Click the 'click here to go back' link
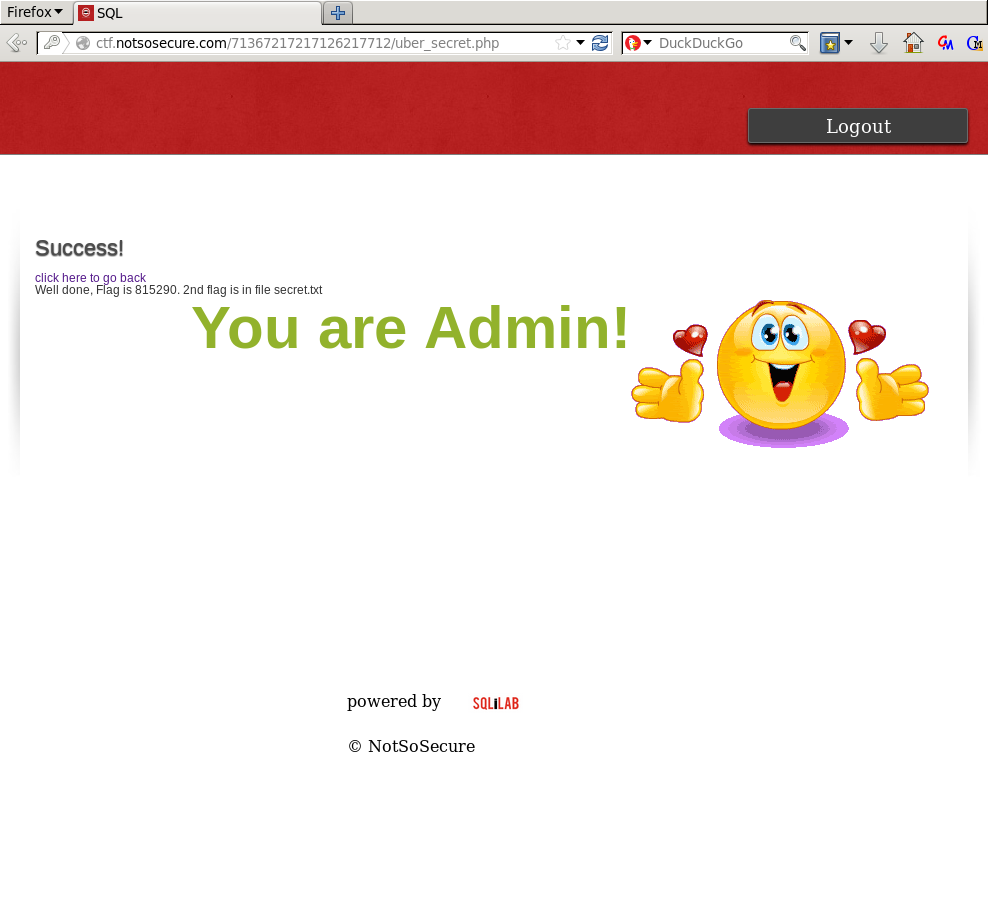 pyautogui.click(x=90, y=278)
